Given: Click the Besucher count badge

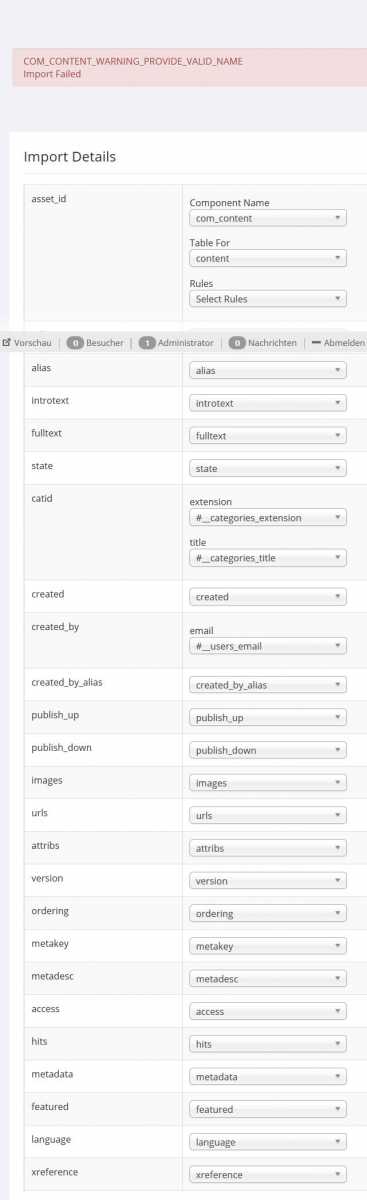Looking at the screenshot, I should 74,343.
